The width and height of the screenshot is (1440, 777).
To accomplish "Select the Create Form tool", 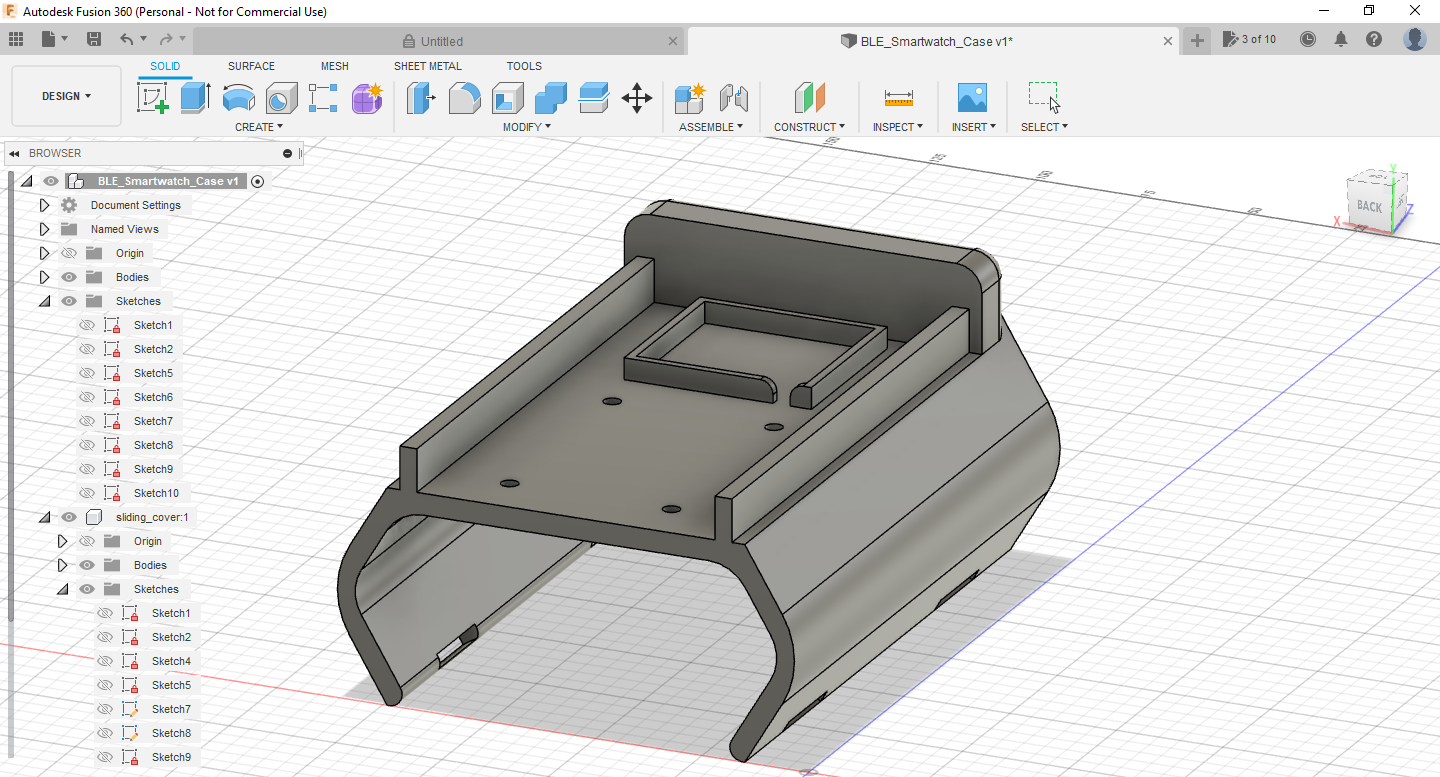I will coord(367,98).
